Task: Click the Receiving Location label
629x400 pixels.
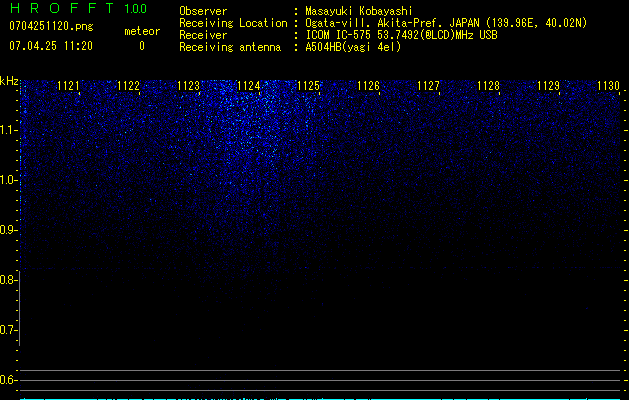Action: 233,23
